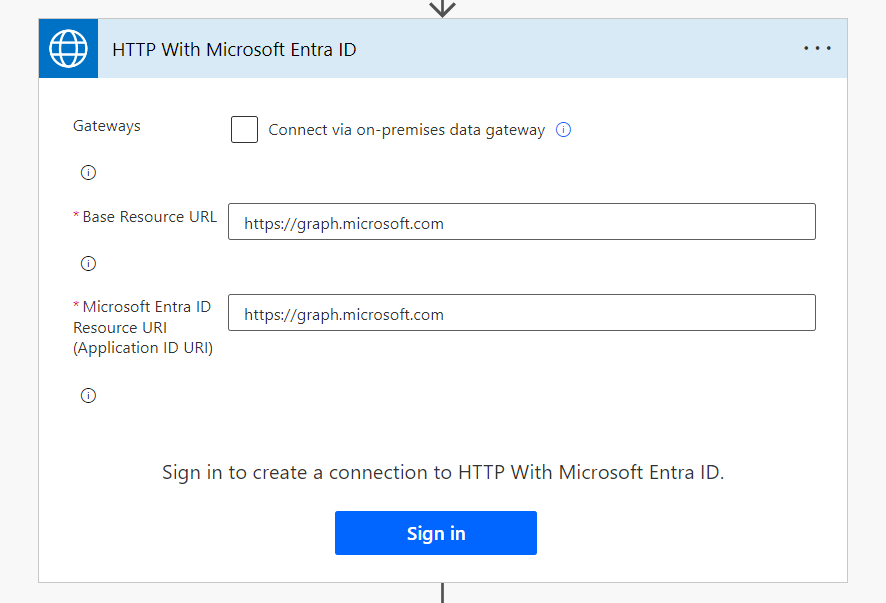This screenshot has width=886, height=603.
Task: Click the 'Connect via on-premises data gateway' label
Action: (x=406, y=130)
